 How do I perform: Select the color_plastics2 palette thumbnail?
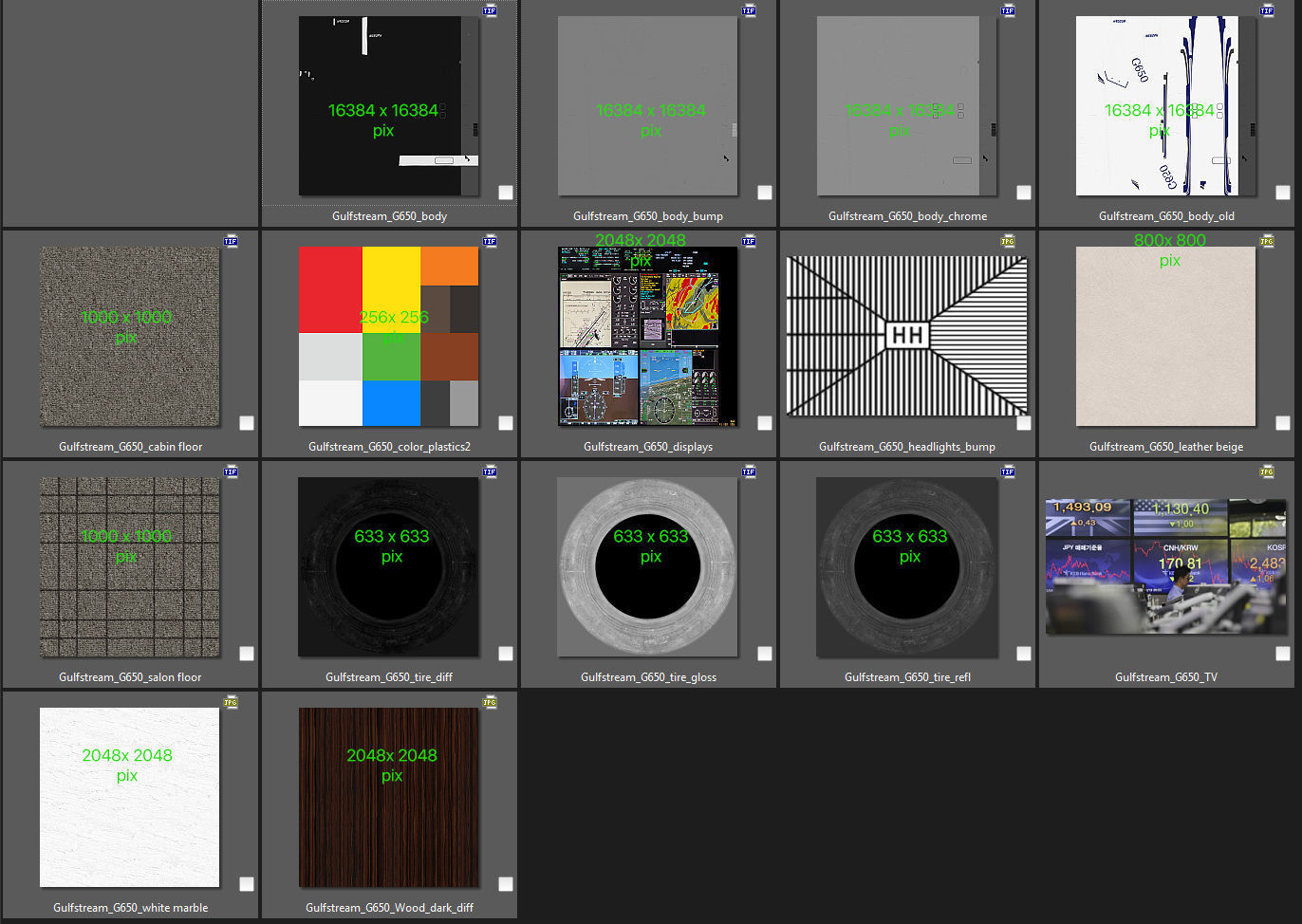click(x=389, y=336)
